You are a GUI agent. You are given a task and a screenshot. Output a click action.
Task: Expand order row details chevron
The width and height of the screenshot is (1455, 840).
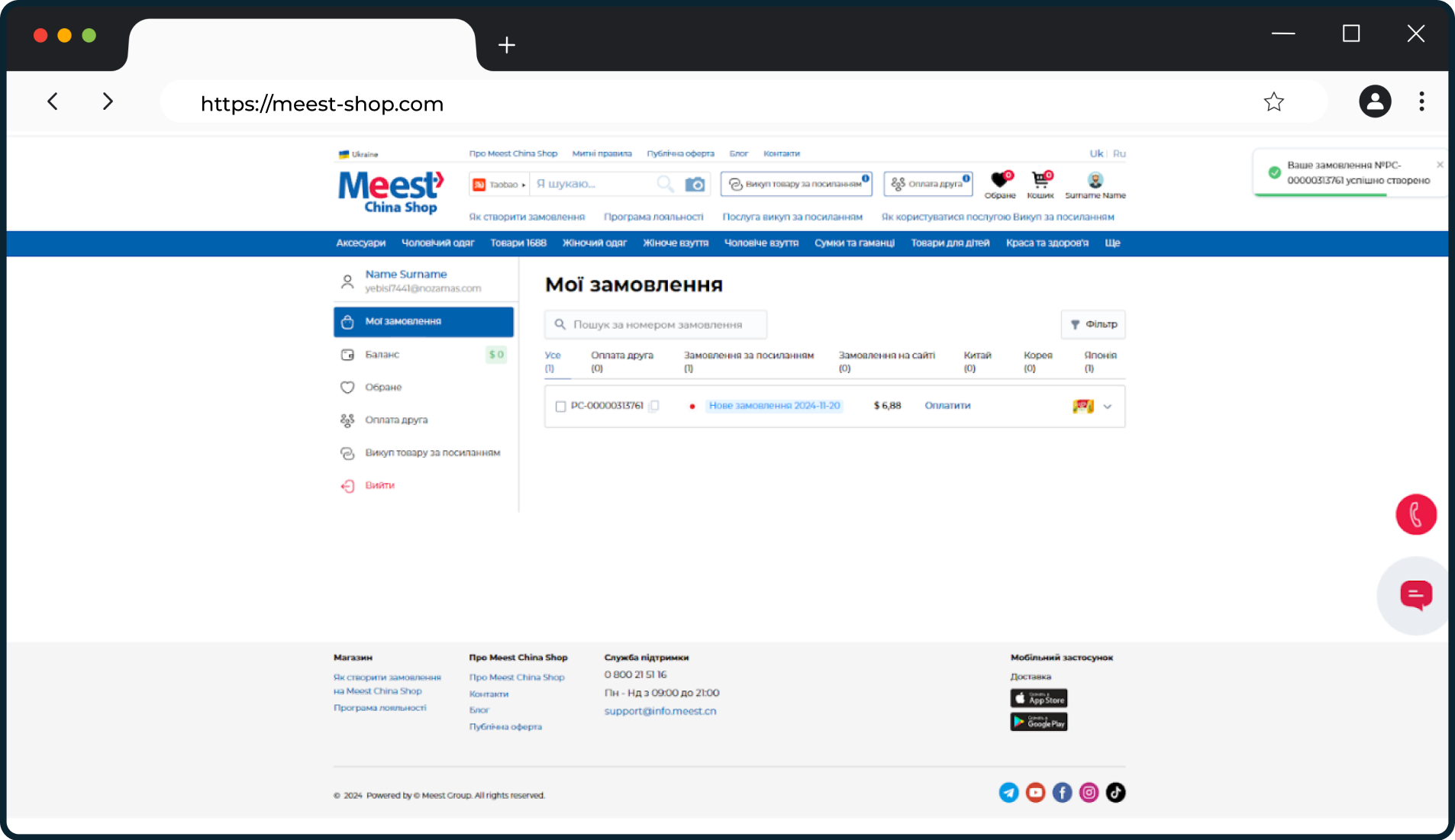point(1108,407)
